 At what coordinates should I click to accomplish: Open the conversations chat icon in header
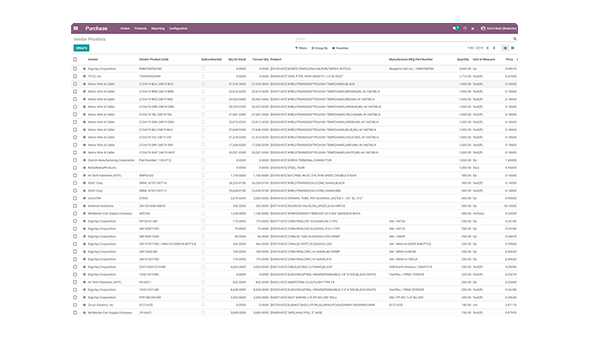[456, 28]
